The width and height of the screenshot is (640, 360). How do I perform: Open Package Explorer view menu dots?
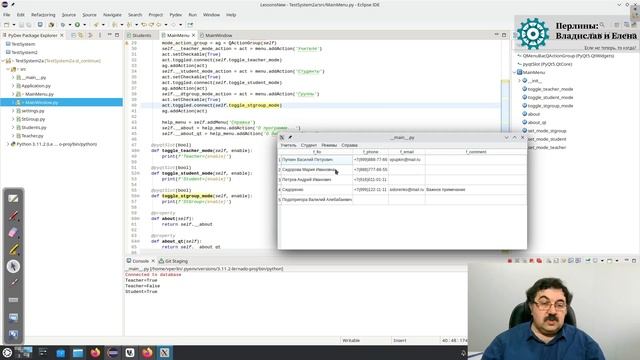tap(100, 36)
